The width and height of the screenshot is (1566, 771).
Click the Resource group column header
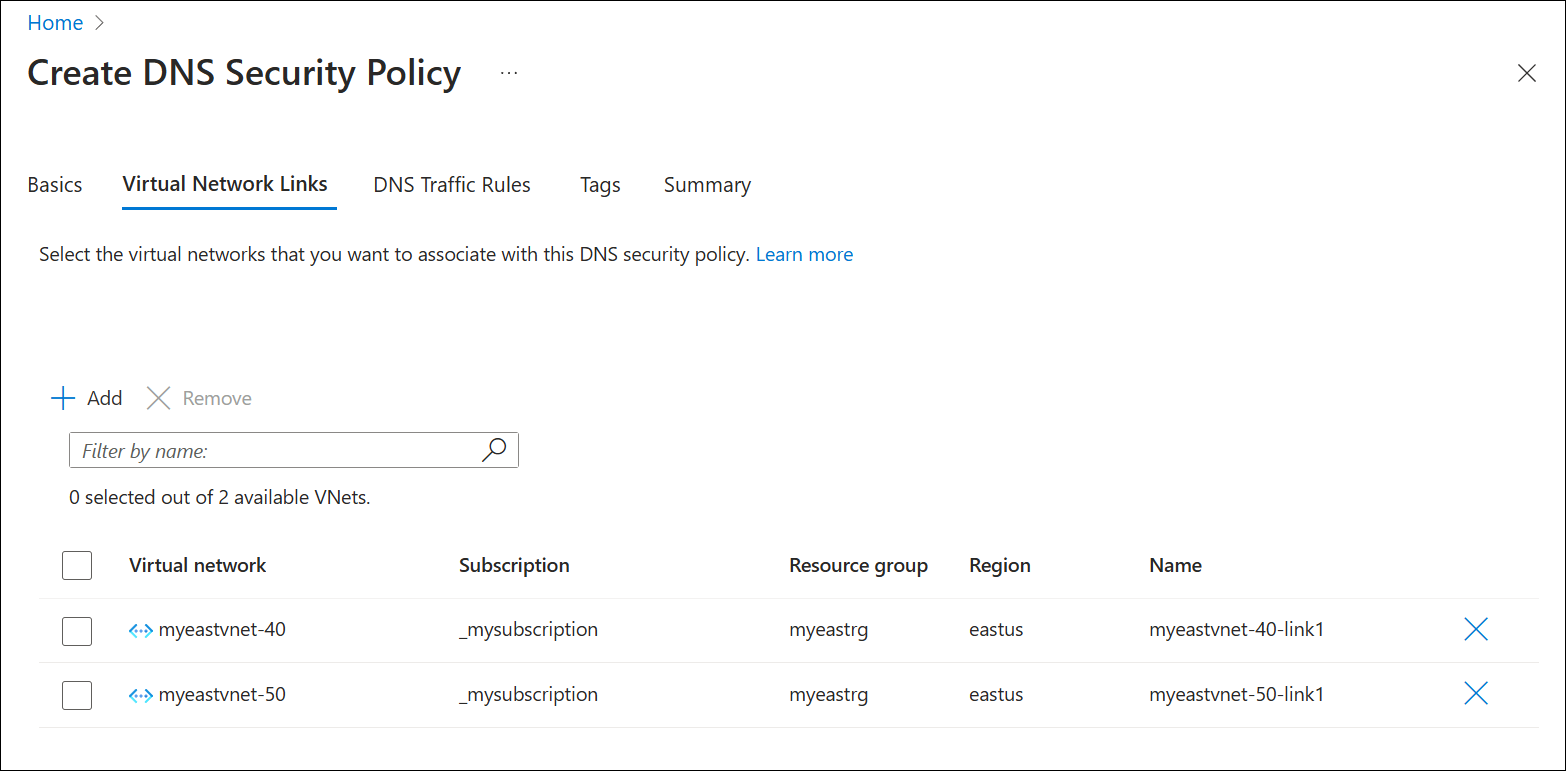[858, 565]
